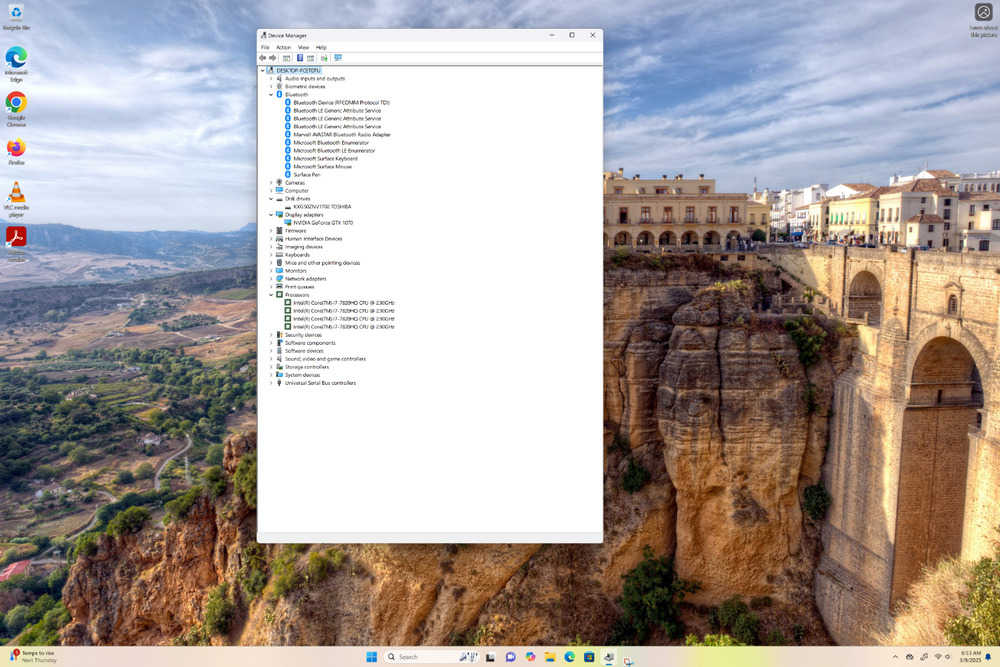Click the System devices icon
Viewport: 1000px width, 667px height.
[x=279, y=375]
